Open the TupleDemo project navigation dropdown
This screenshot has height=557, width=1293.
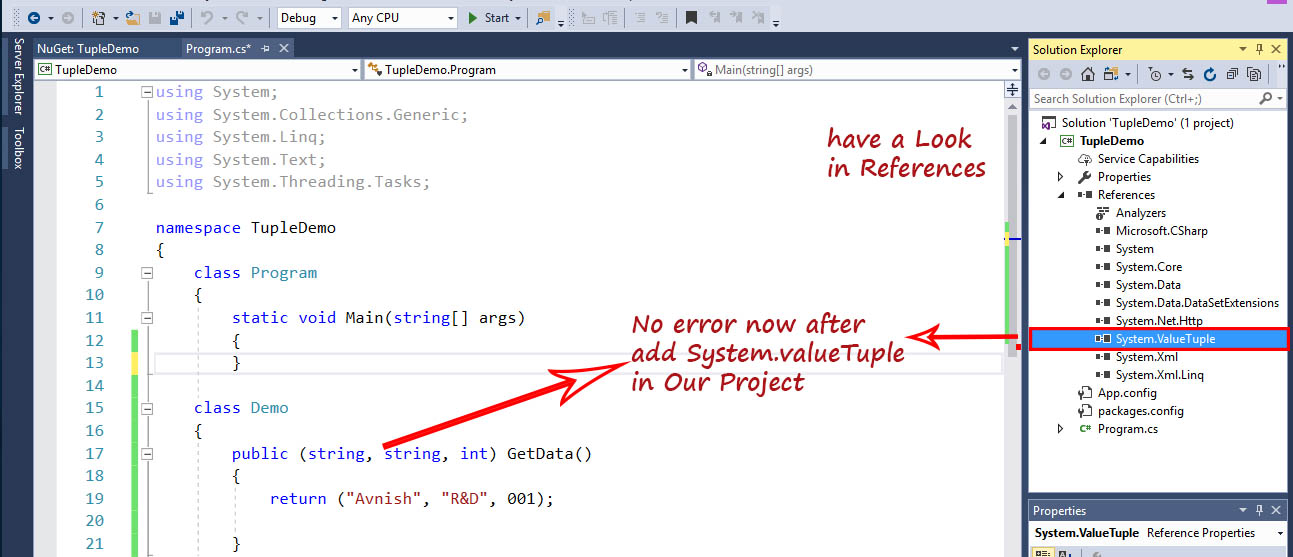[x=354, y=70]
